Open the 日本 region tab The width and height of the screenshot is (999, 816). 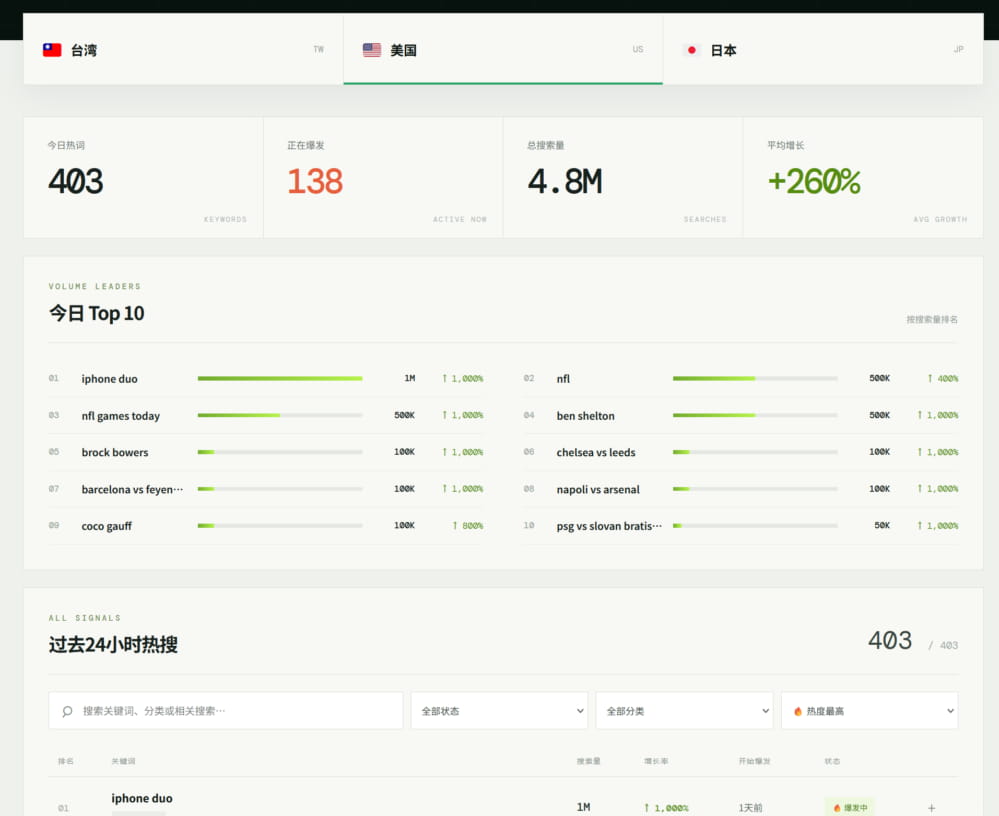tap(823, 50)
